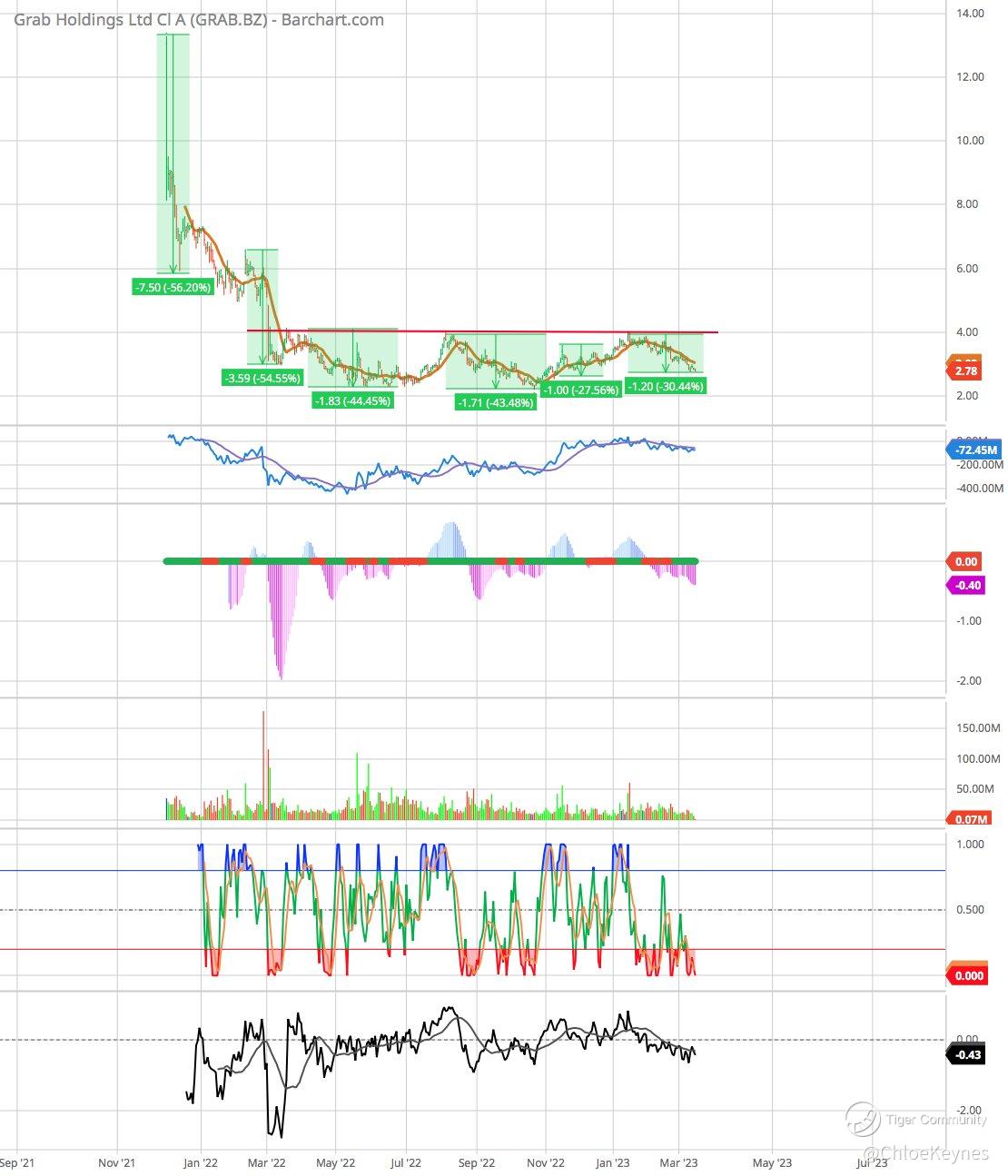Click the 14.00 price axis label
This screenshot has height=1176, width=1008.
point(970,14)
